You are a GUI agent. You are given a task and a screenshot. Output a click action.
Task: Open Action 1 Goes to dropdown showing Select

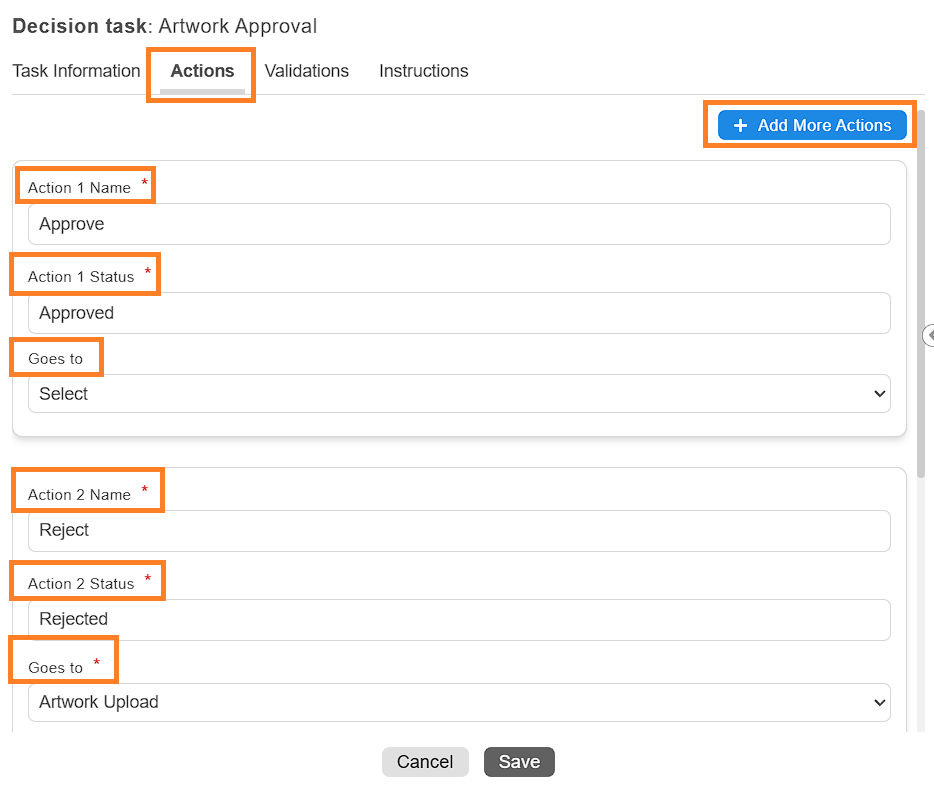459,394
